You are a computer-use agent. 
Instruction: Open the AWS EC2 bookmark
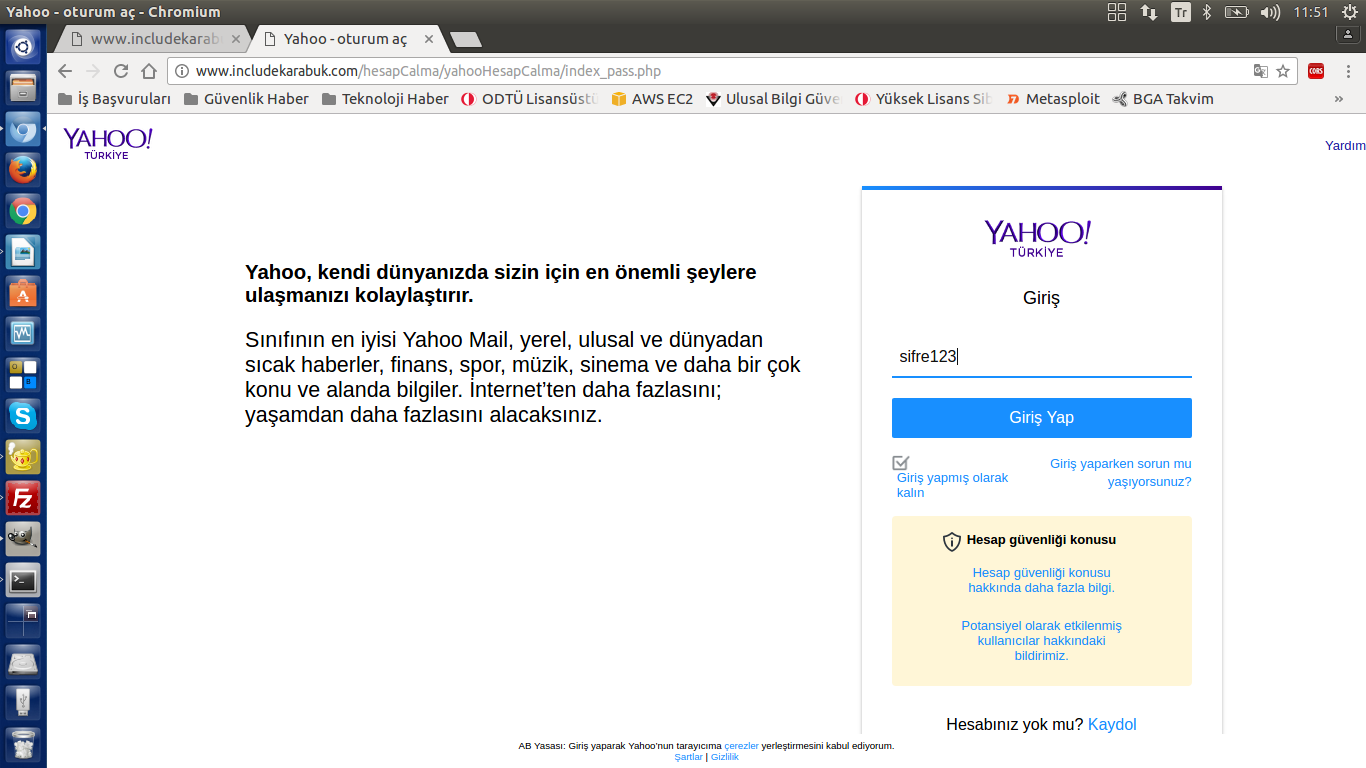652,99
